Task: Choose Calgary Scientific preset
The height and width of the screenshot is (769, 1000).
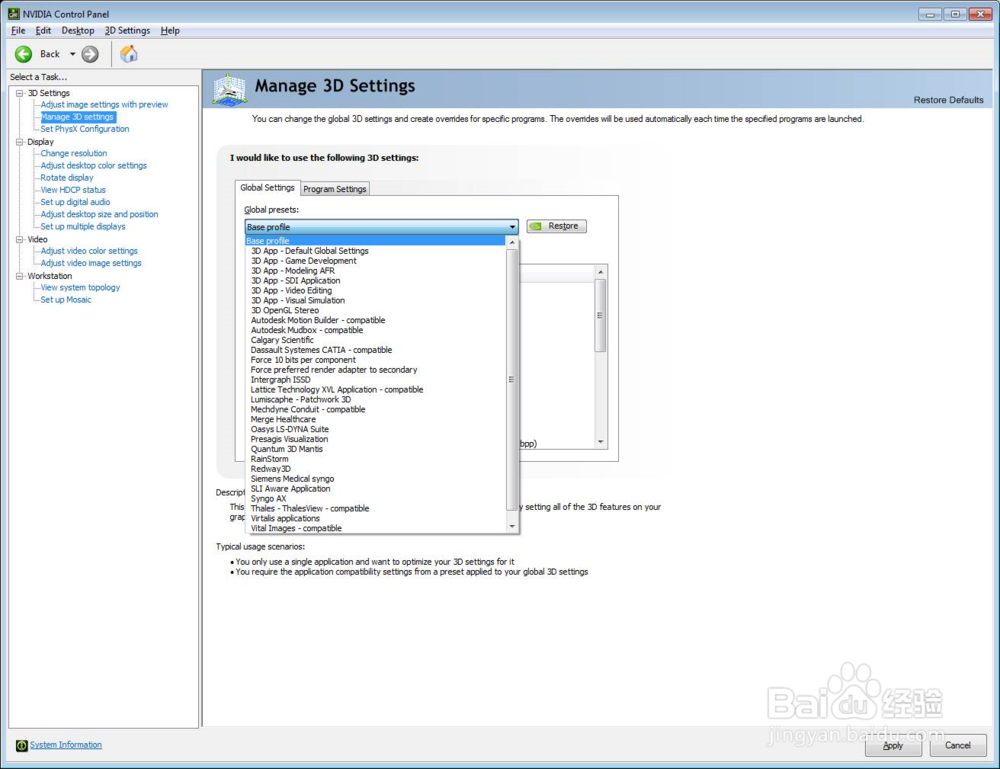Action: 282,340
